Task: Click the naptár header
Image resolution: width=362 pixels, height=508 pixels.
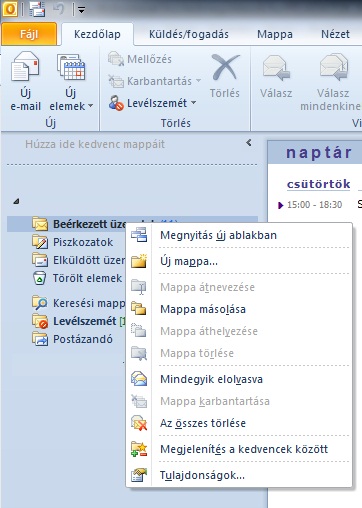Action: 319,152
